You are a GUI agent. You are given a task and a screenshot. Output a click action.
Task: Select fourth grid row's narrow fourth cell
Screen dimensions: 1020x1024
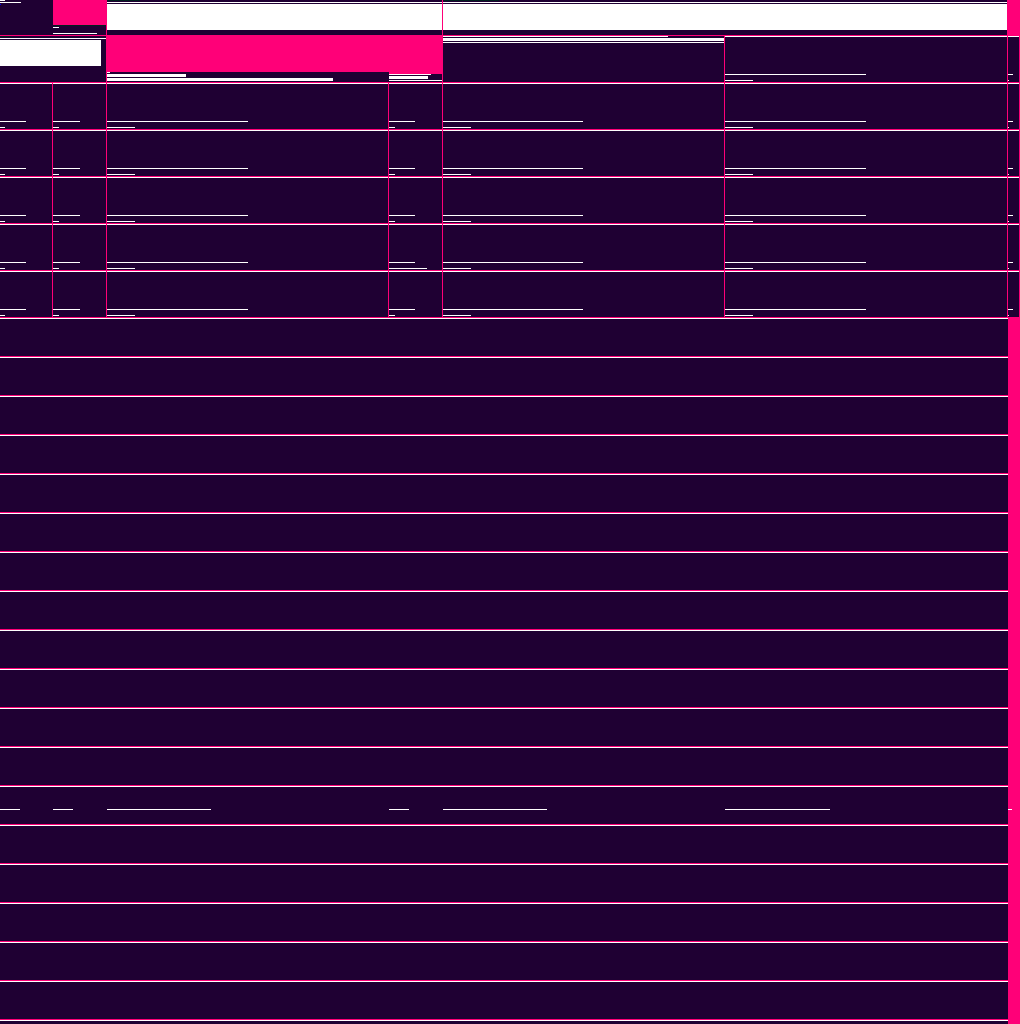(x=415, y=247)
